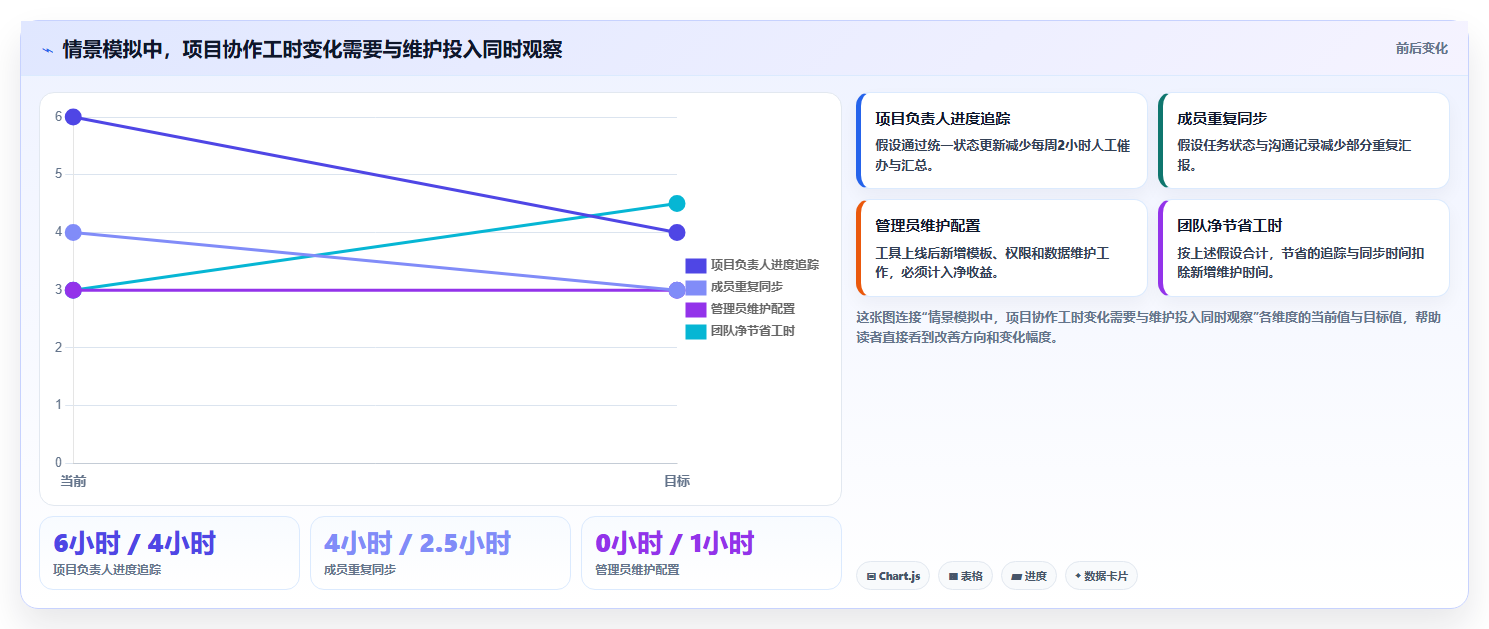This screenshot has width=1489, height=629.
Task: Click 管理员维护配置 legend label
Action: [x=753, y=309]
